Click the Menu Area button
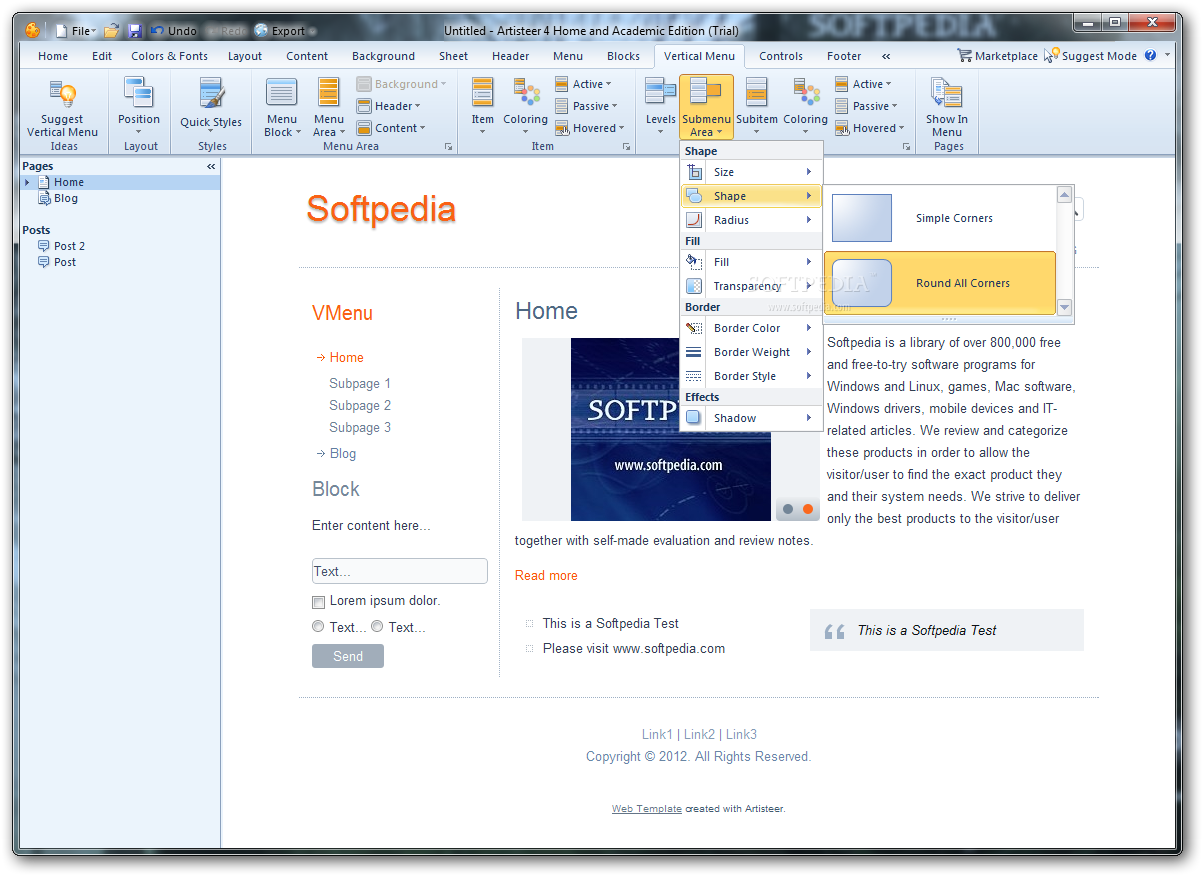This screenshot has width=1203, height=876. click(x=329, y=107)
